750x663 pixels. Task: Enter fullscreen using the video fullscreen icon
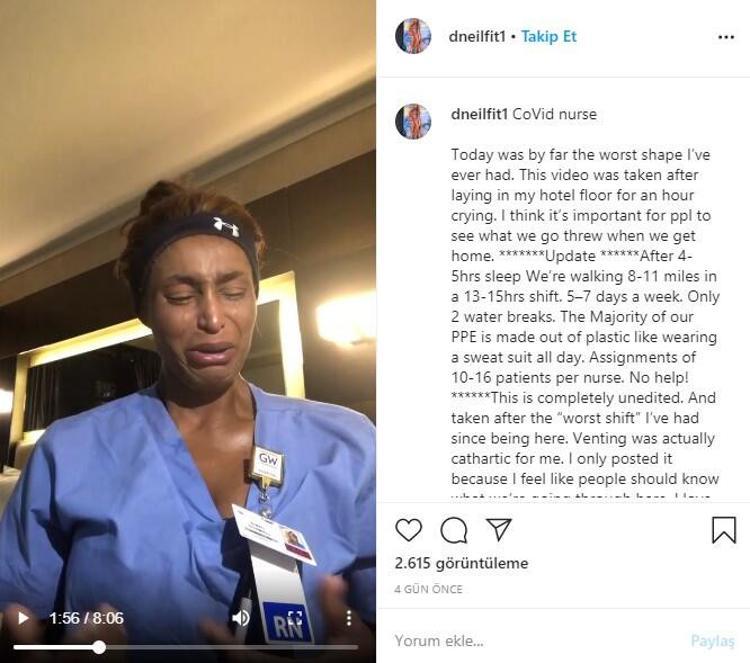pos(295,618)
